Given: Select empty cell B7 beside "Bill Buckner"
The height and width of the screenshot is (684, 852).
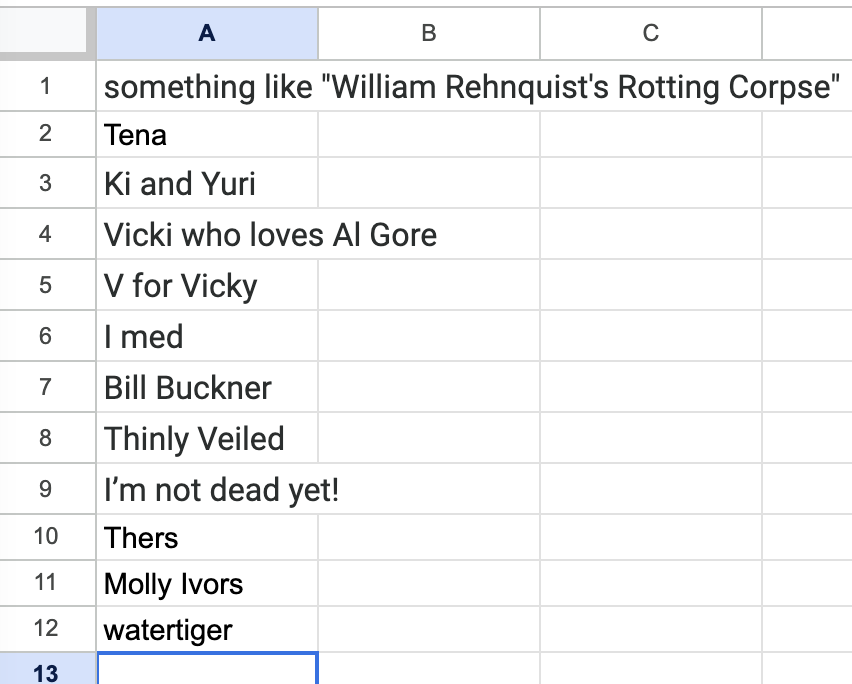Looking at the screenshot, I should (x=429, y=388).
